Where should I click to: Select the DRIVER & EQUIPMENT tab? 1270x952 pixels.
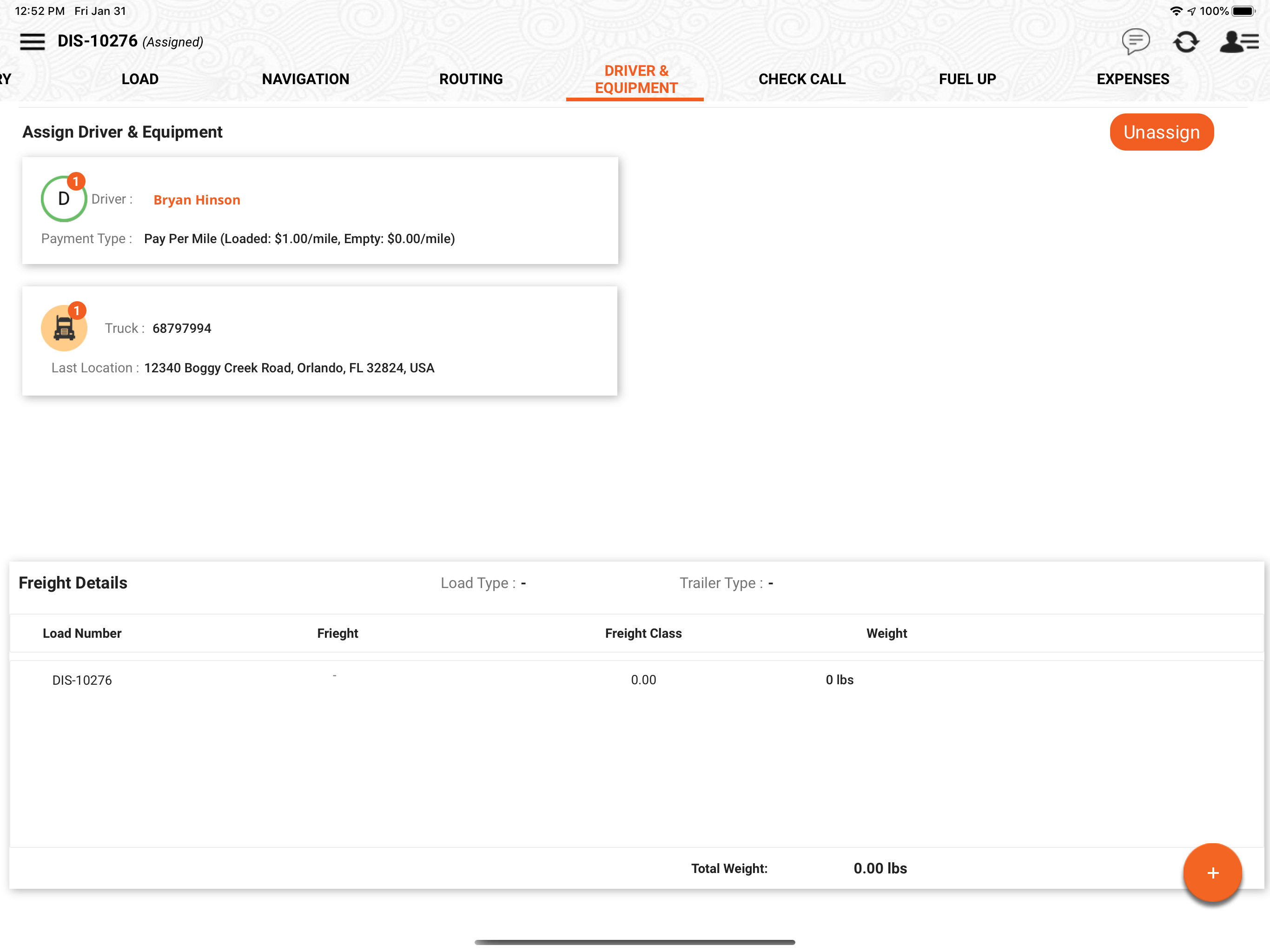click(636, 79)
